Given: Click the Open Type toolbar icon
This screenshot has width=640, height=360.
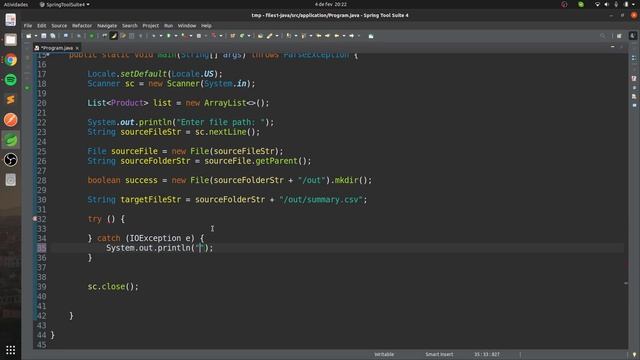Looking at the screenshot, I should click(260, 36).
